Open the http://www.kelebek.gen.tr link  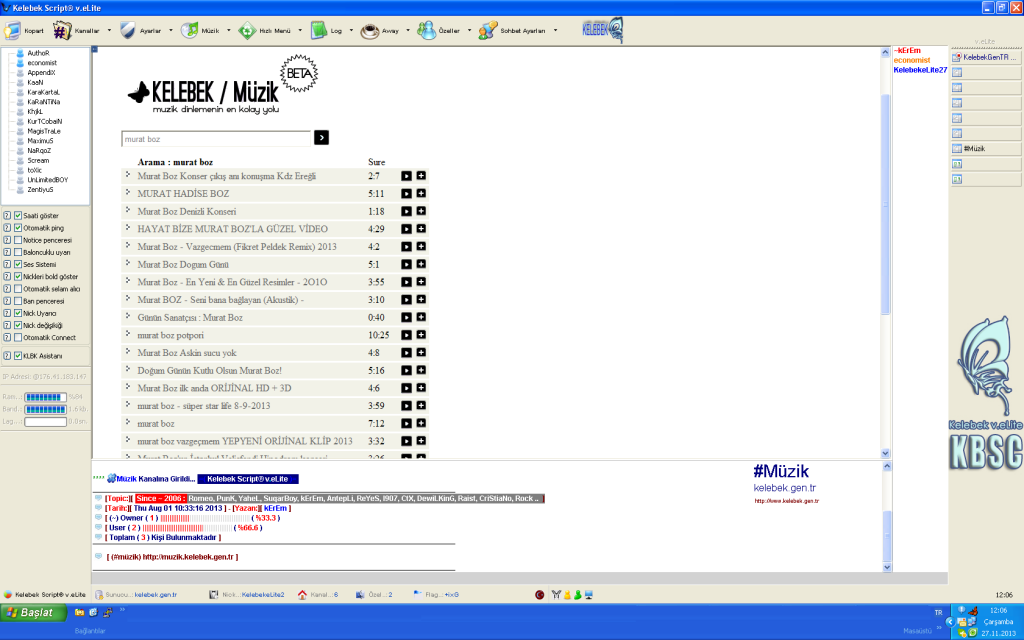coord(786,501)
